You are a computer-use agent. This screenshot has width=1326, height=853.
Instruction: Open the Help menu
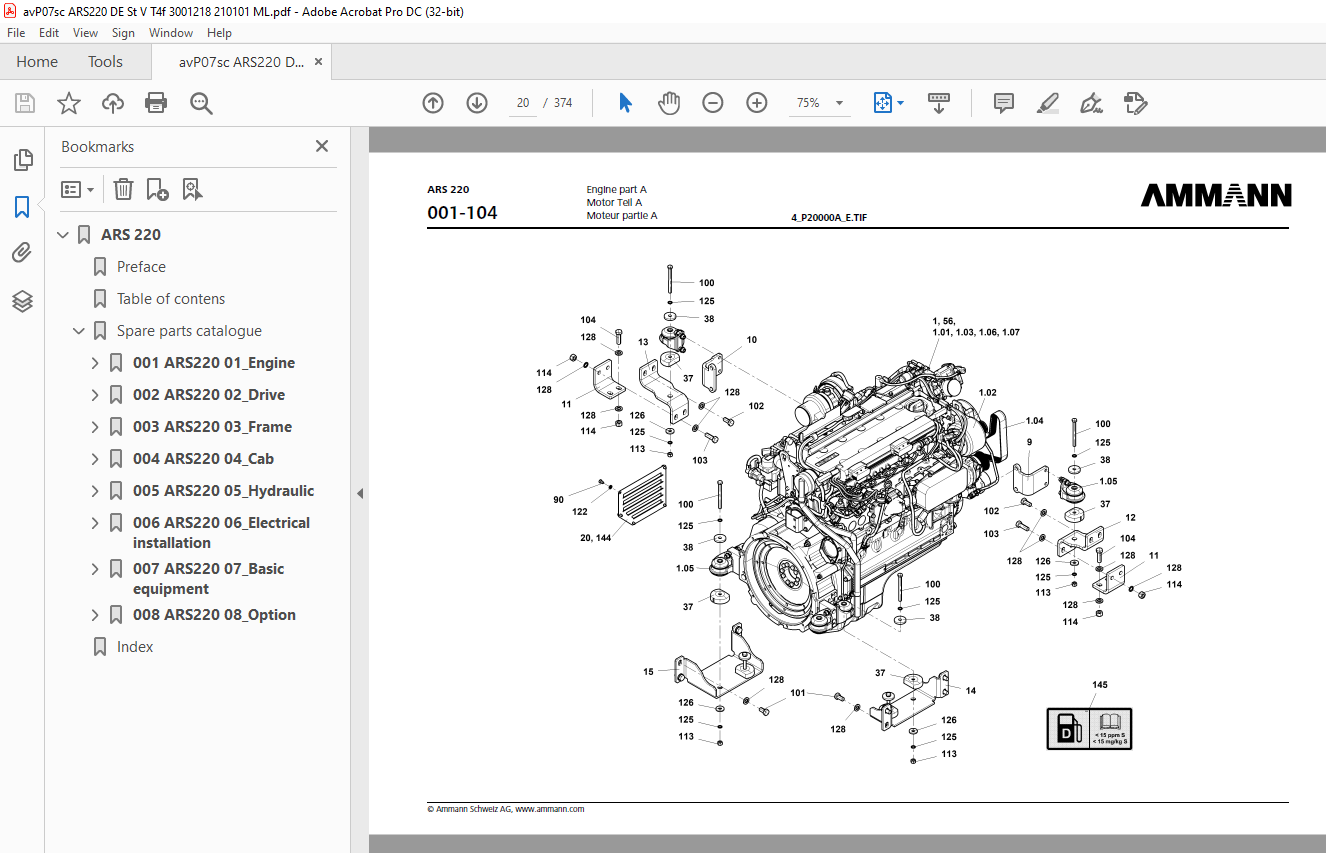(x=219, y=33)
